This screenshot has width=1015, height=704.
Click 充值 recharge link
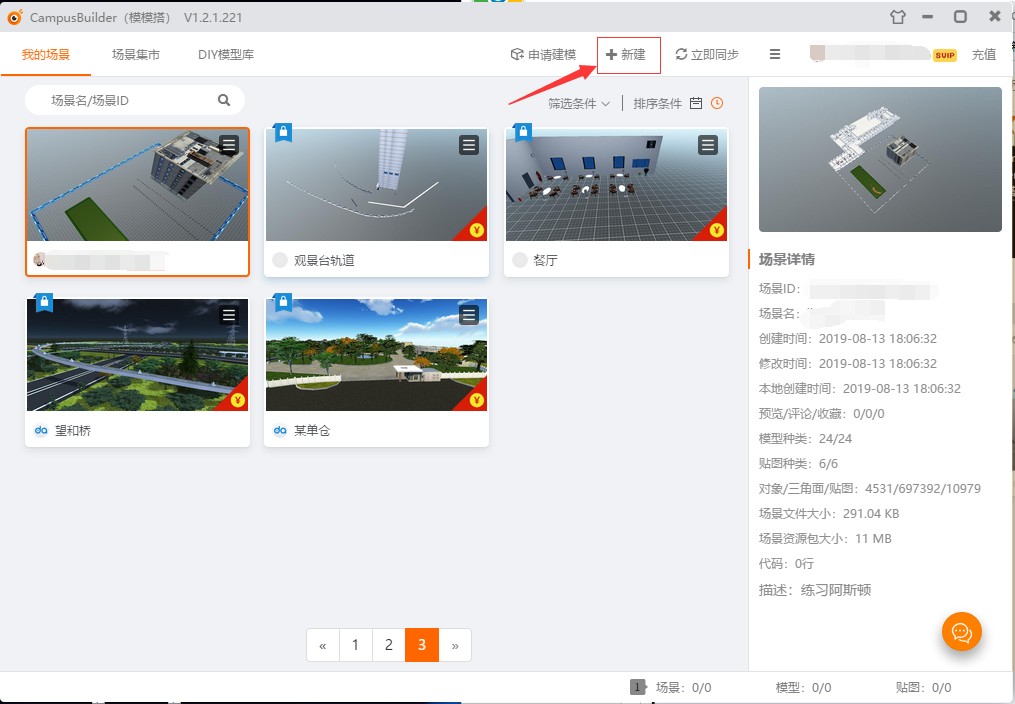click(x=984, y=55)
